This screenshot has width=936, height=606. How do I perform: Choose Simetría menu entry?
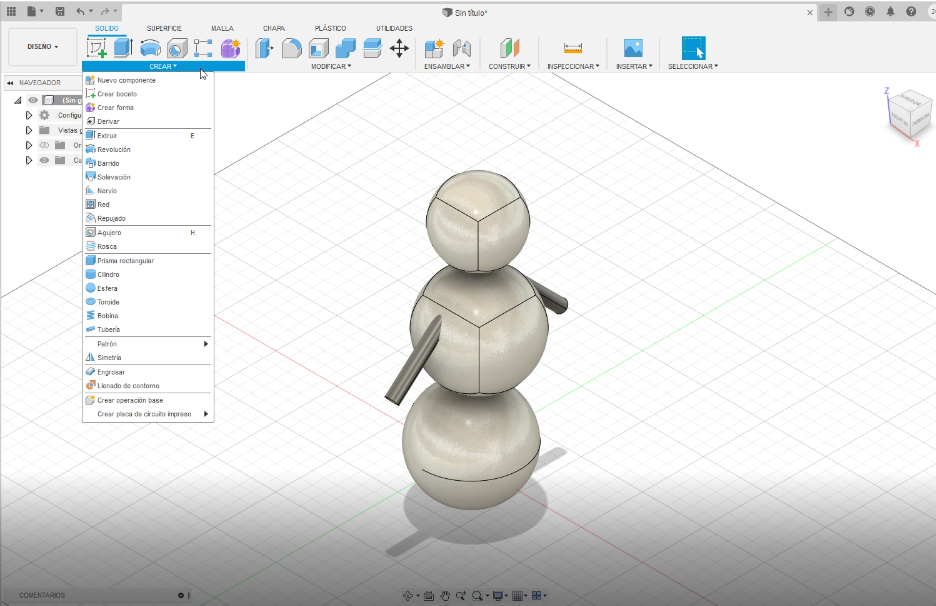[147, 358]
